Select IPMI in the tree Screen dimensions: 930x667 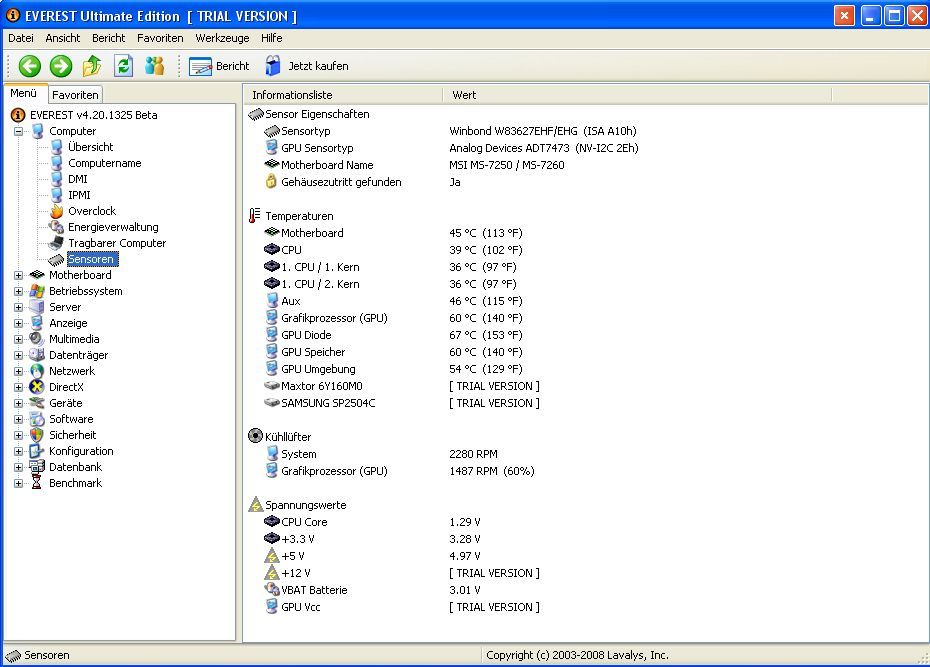(79, 195)
